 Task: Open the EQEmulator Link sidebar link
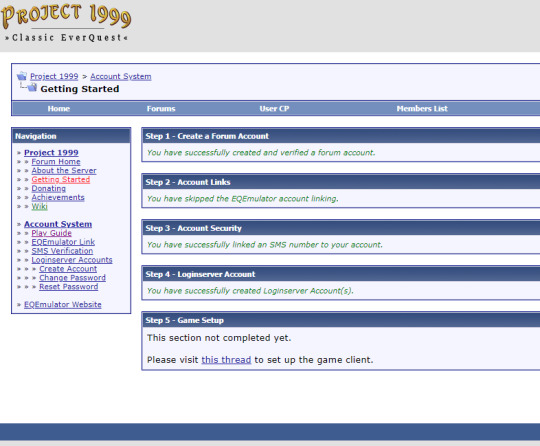[x=63, y=242]
